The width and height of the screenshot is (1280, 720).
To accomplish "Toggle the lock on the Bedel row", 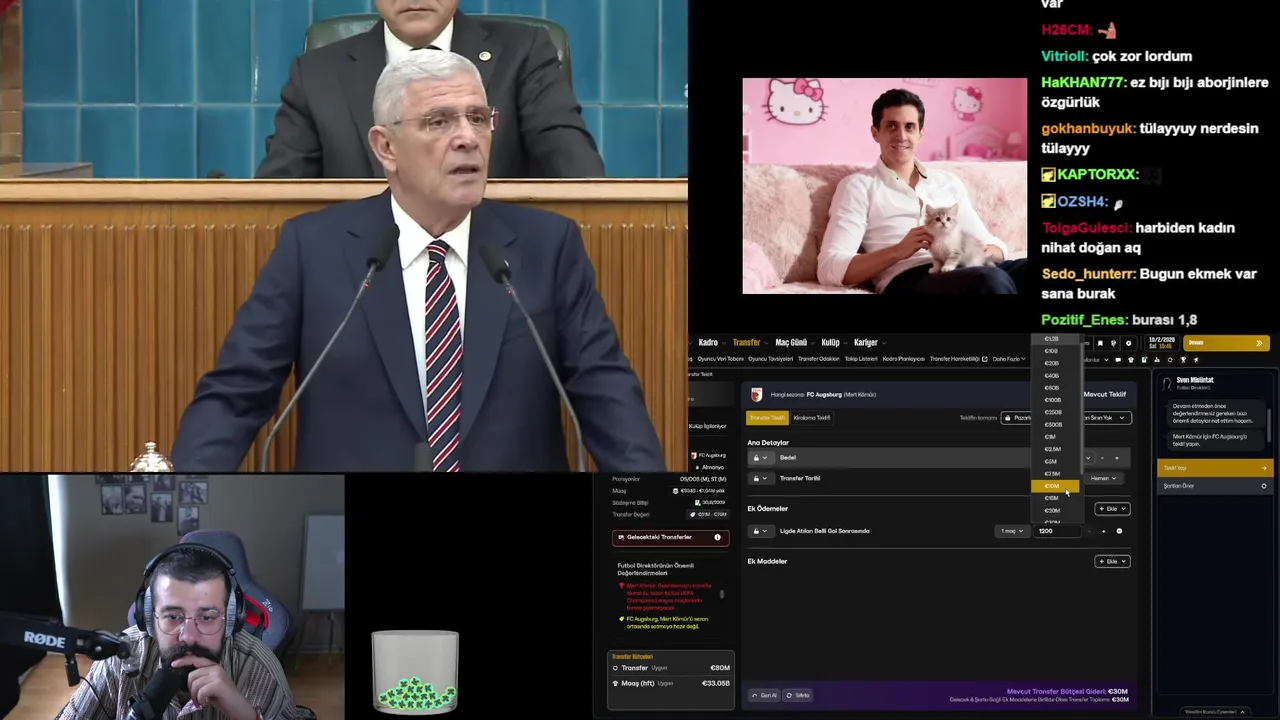I will [760, 458].
